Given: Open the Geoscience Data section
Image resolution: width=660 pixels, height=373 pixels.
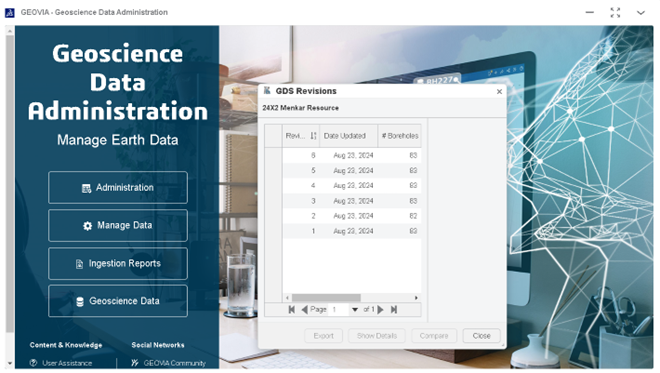Looking at the screenshot, I should click(118, 301).
